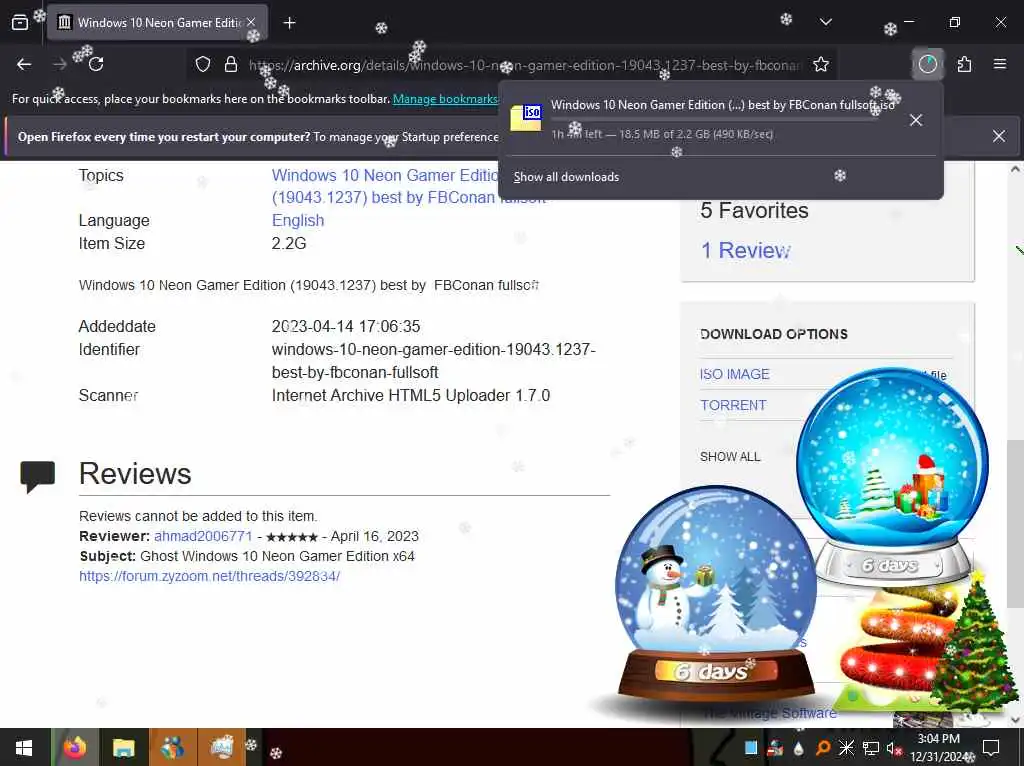This screenshot has height=766, width=1024.
Task: Open reviewer ahmad2006771 profile link
Action: (x=203, y=536)
